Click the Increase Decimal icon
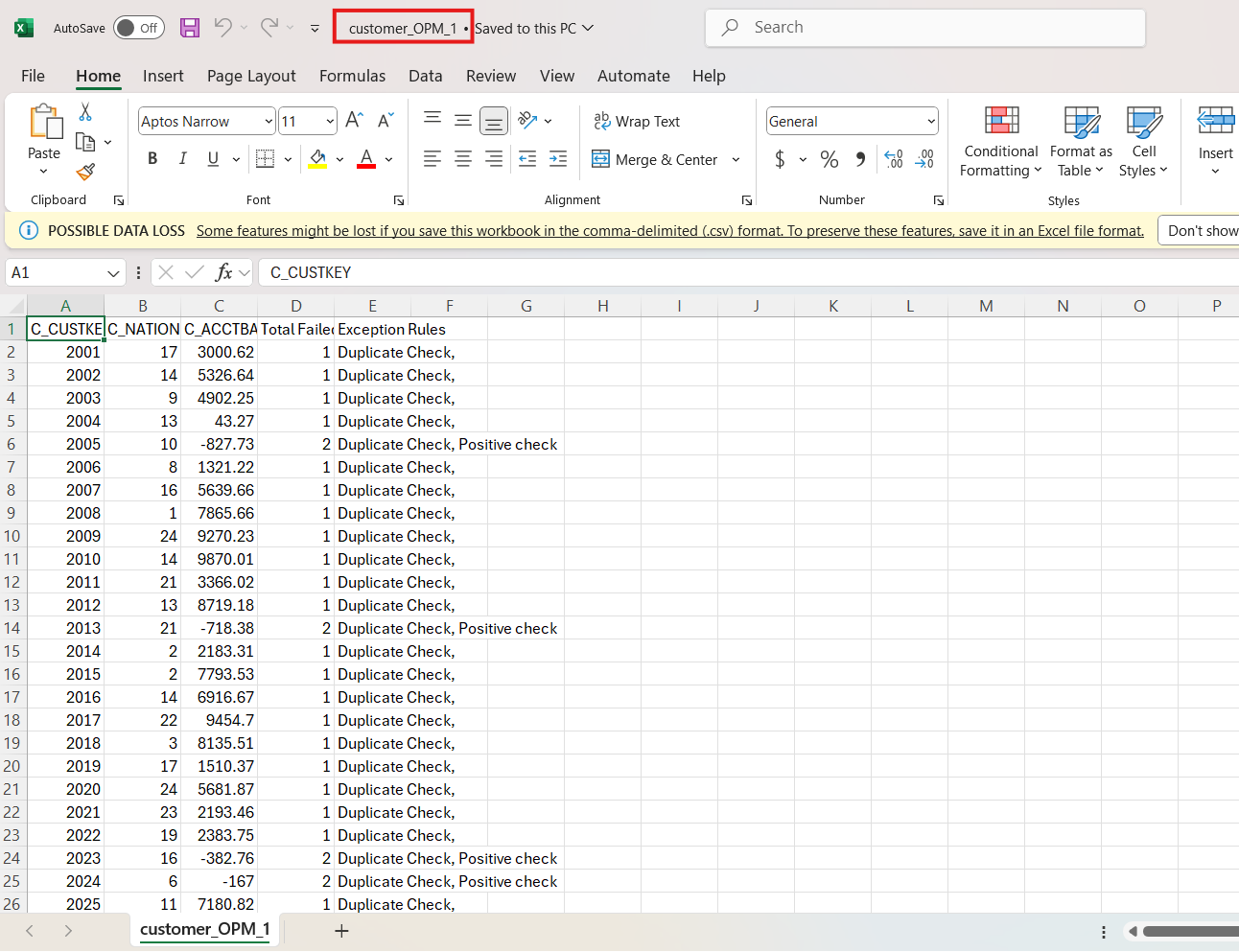 894,160
